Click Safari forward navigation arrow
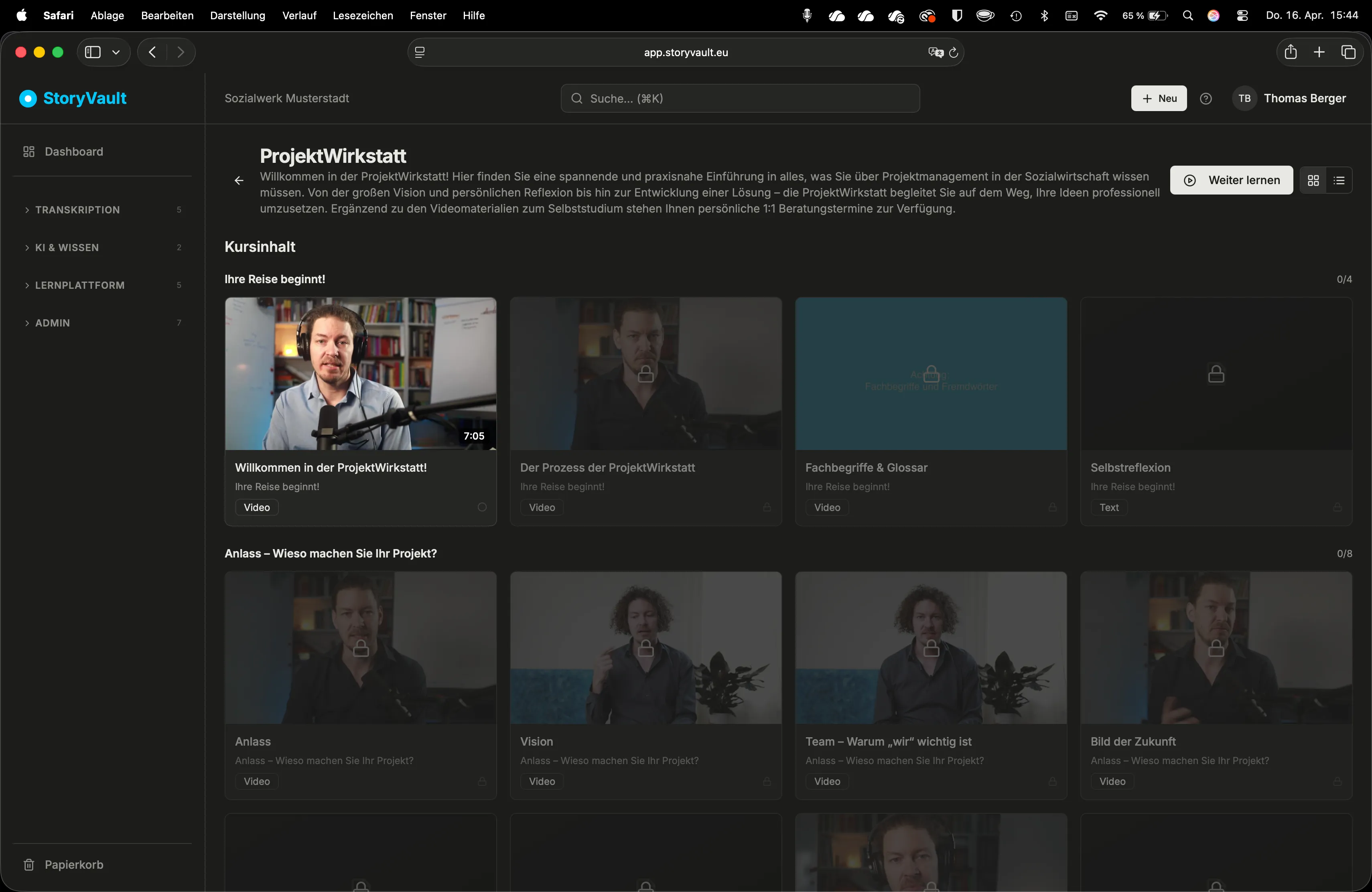The width and height of the screenshot is (1372, 892). 181,53
